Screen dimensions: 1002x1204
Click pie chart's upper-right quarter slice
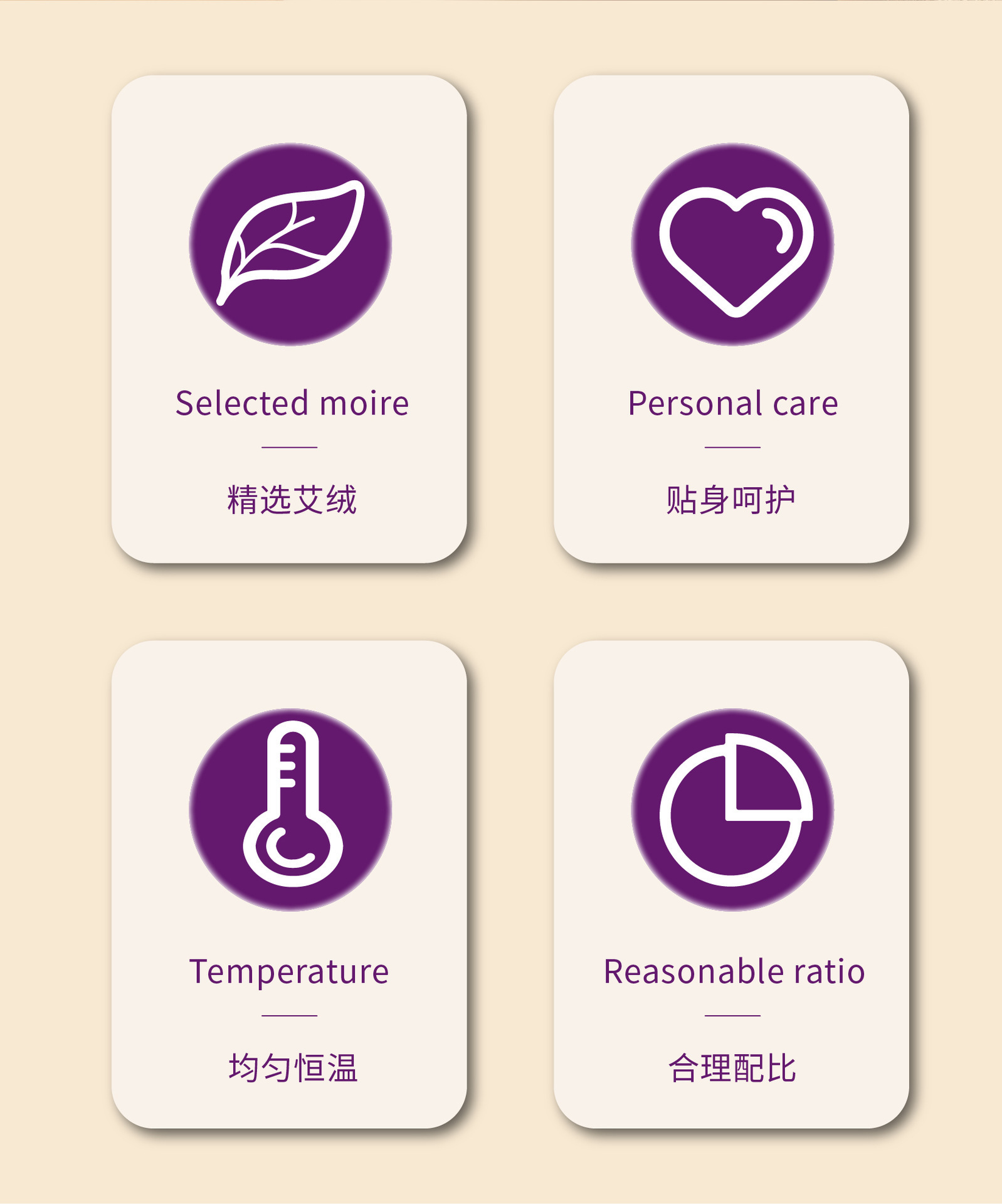[x=765, y=776]
